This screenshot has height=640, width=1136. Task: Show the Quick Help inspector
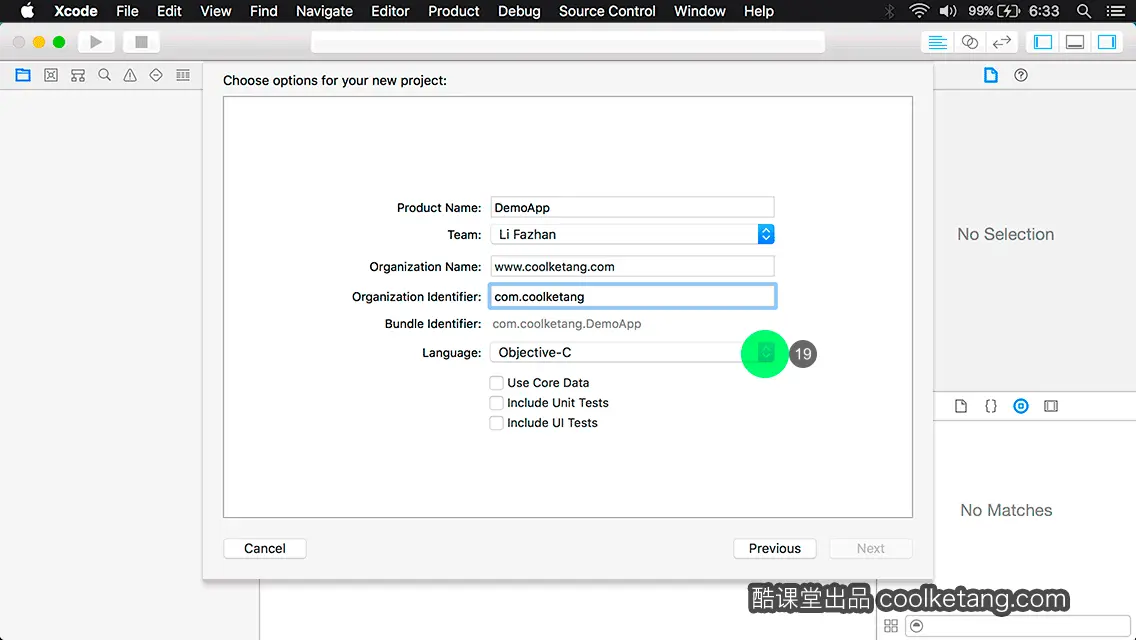tap(1021, 75)
